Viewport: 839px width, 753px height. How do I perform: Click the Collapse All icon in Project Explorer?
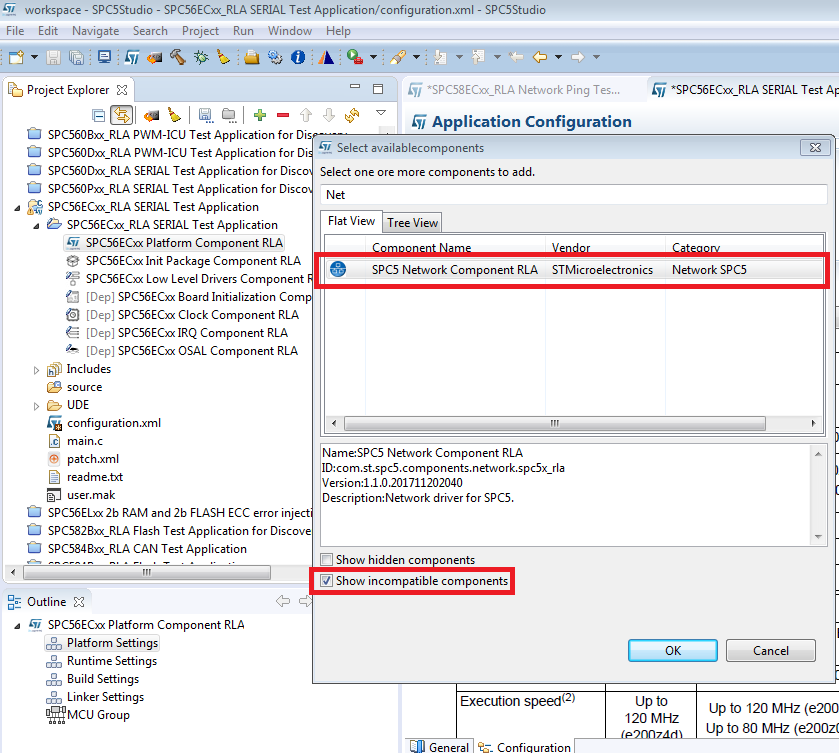tap(98, 115)
